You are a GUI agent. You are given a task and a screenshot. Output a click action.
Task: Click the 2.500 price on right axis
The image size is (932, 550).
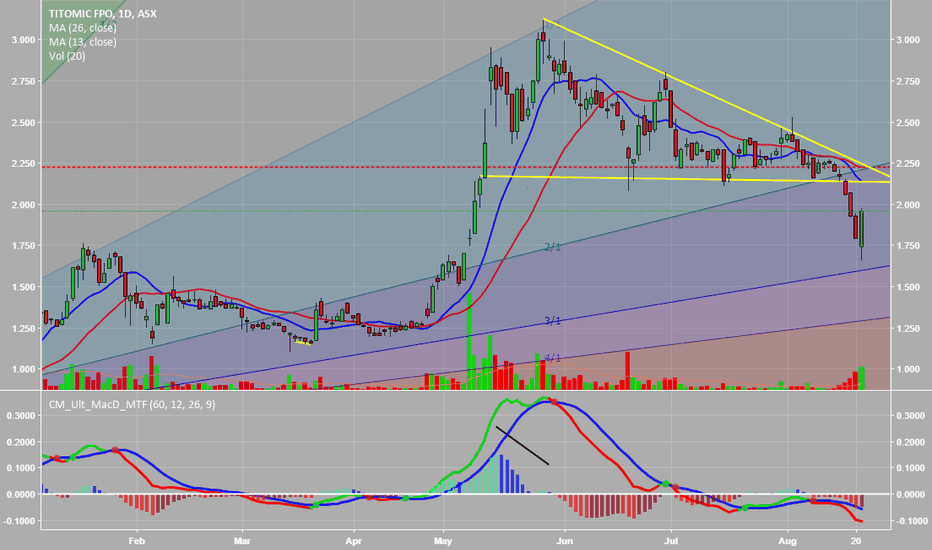coord(908,122)
